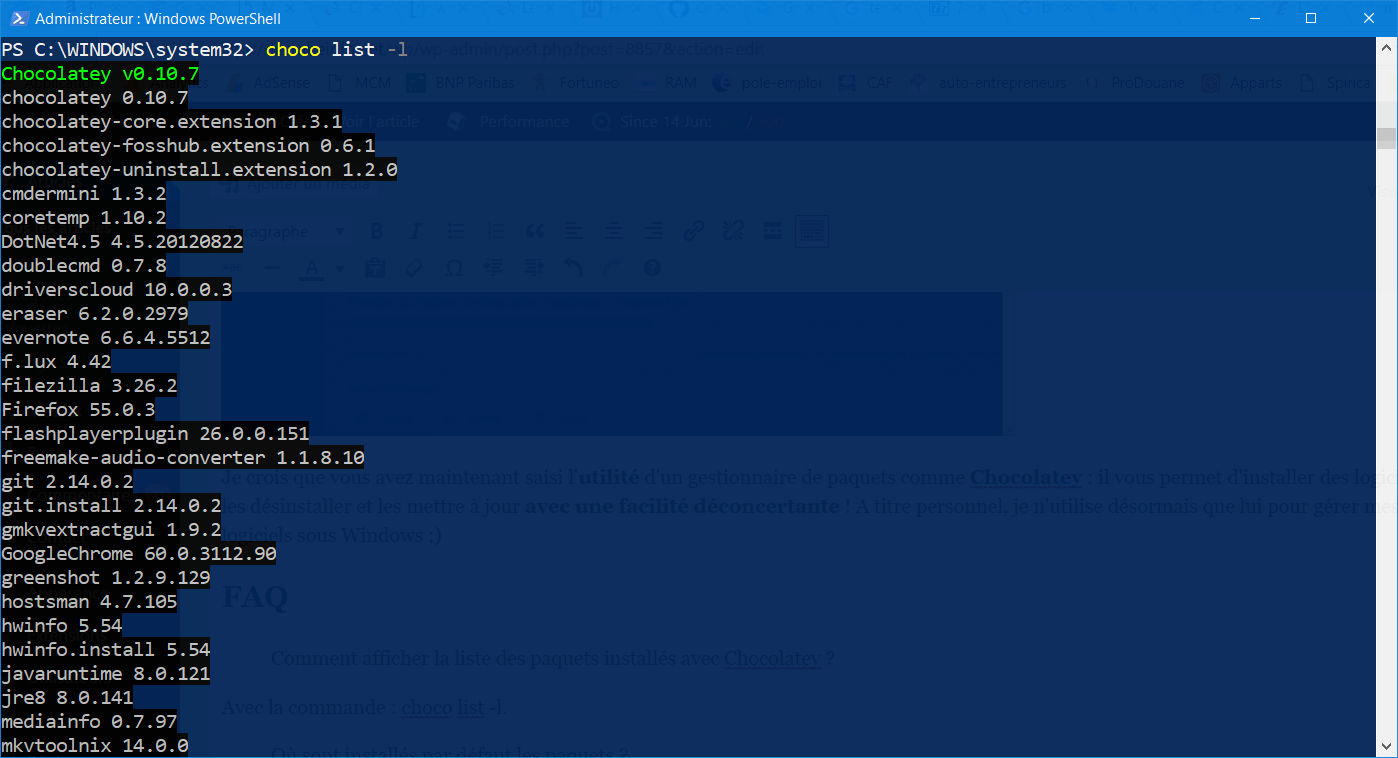Open the text color dropdown arrow
This screenshot has width=1398, height=758.
coord(340,268)
